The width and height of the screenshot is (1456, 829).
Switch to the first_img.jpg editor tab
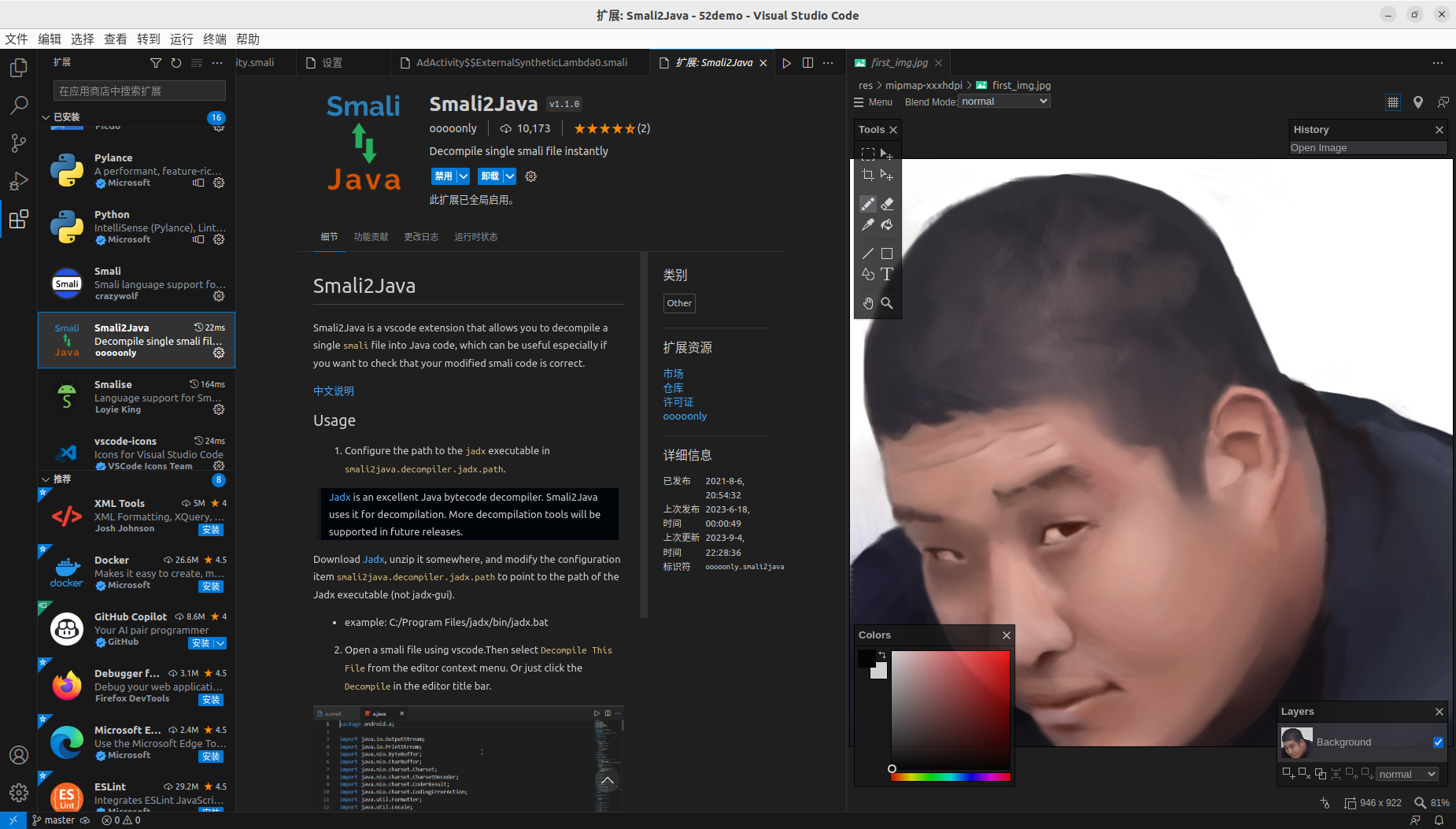[899, 63]
